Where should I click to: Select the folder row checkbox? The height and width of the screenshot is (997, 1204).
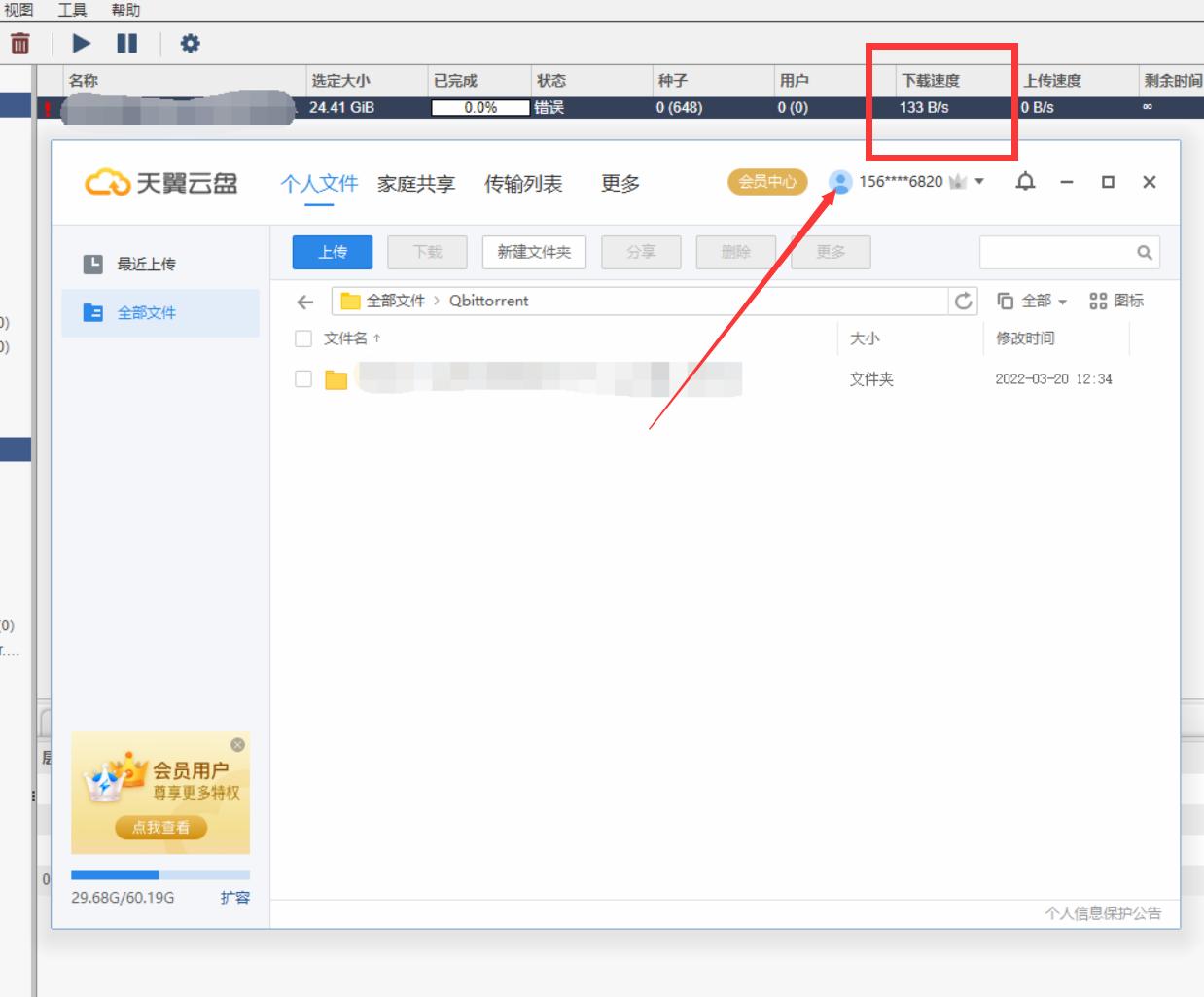coord(302,379)
